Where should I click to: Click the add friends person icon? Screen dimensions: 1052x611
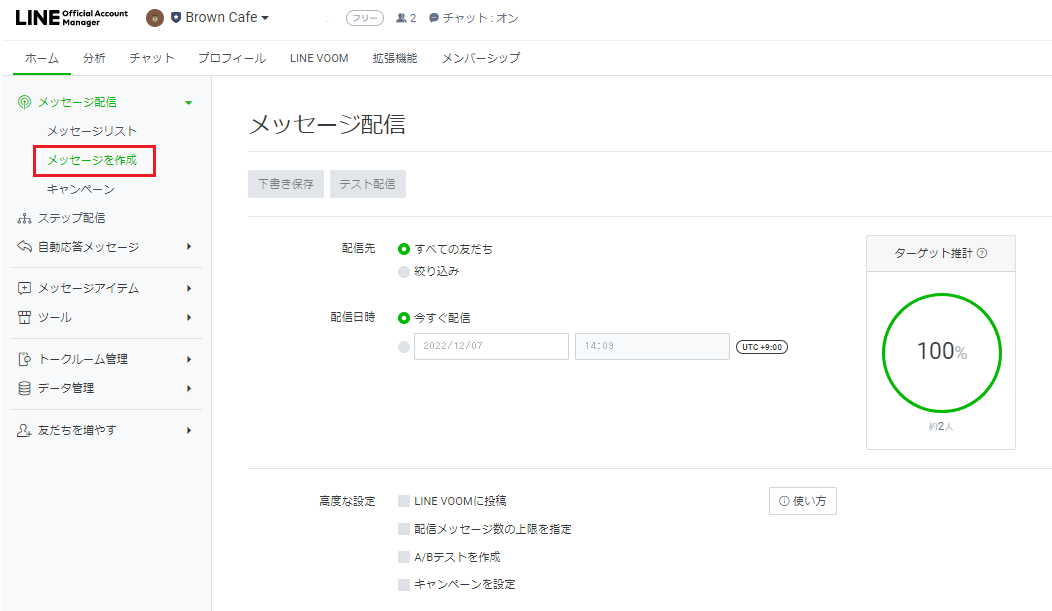[25, 430]
